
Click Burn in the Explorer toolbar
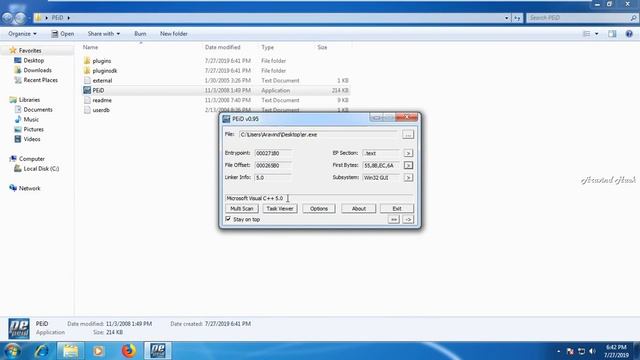pyautogui.click(x=140, y=34)
